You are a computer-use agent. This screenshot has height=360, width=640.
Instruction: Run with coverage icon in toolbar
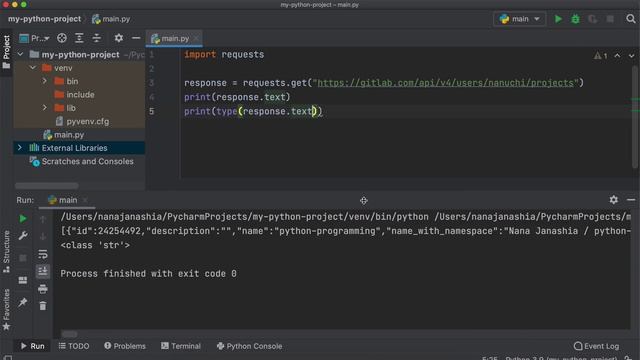click(x=593, y=19)
